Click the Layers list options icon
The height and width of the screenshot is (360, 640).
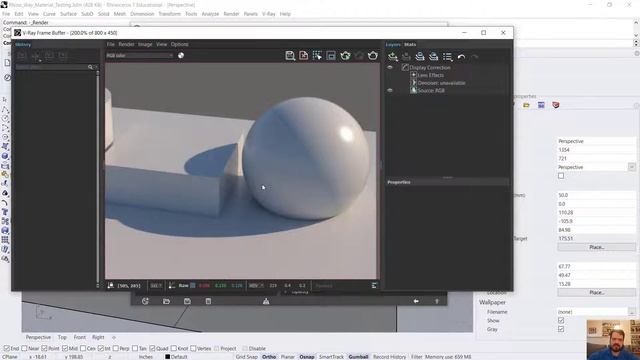click(448, 57)
